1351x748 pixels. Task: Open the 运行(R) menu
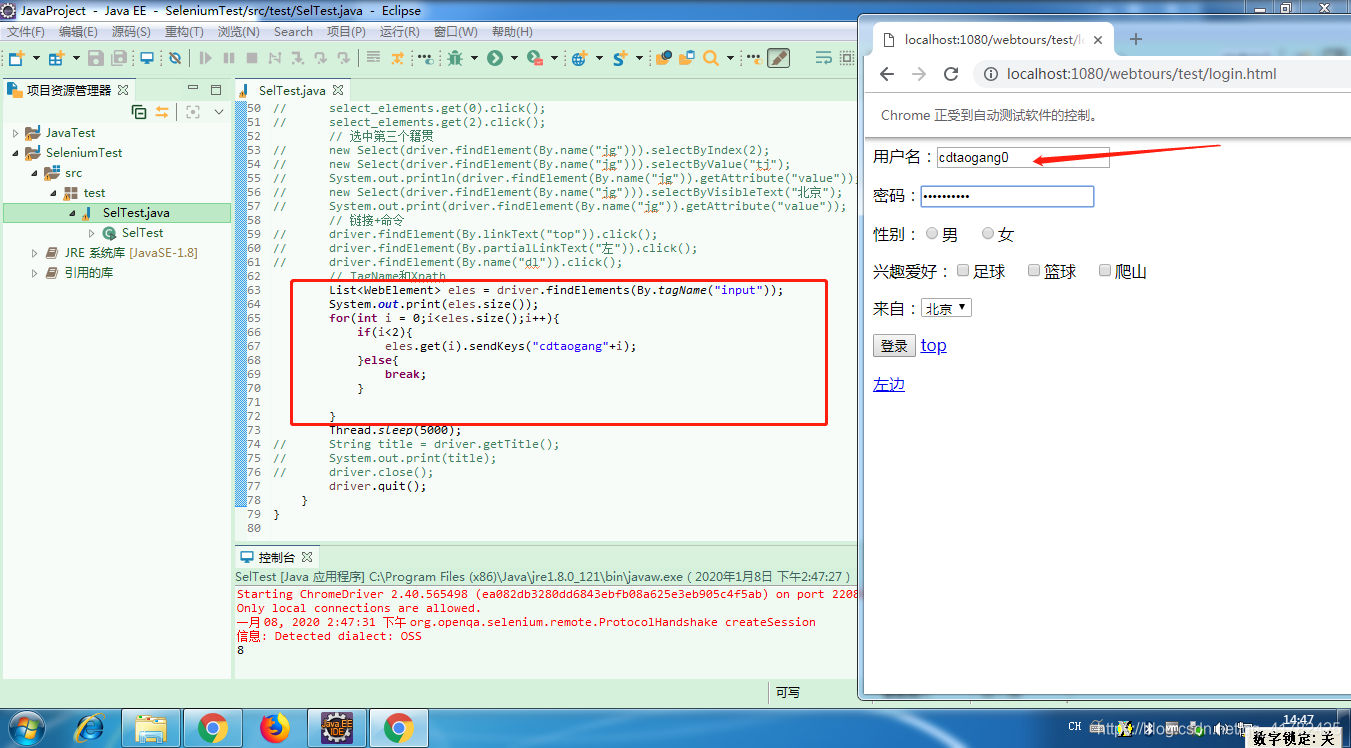(x=400, y=32)
